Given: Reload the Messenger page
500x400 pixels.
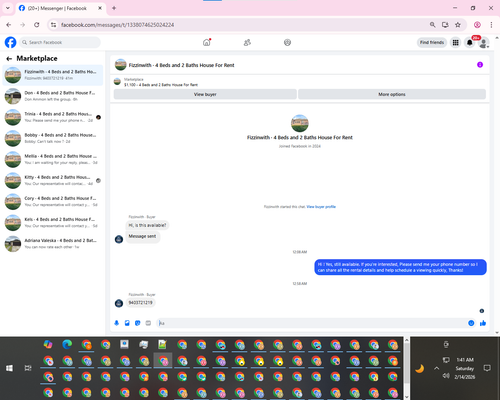Looking at the screenshot, I should pyautogui.click(x=37, y=25).
